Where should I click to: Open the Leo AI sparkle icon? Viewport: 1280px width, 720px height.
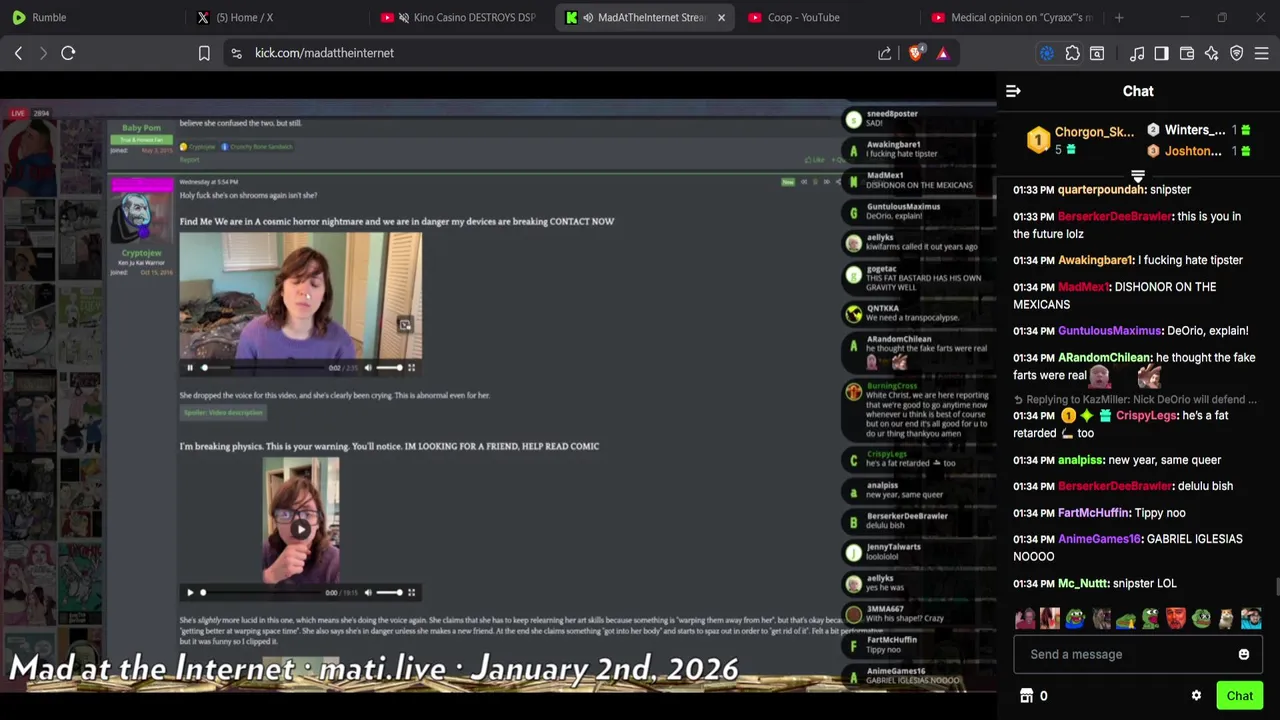(x=1212, y=53)
